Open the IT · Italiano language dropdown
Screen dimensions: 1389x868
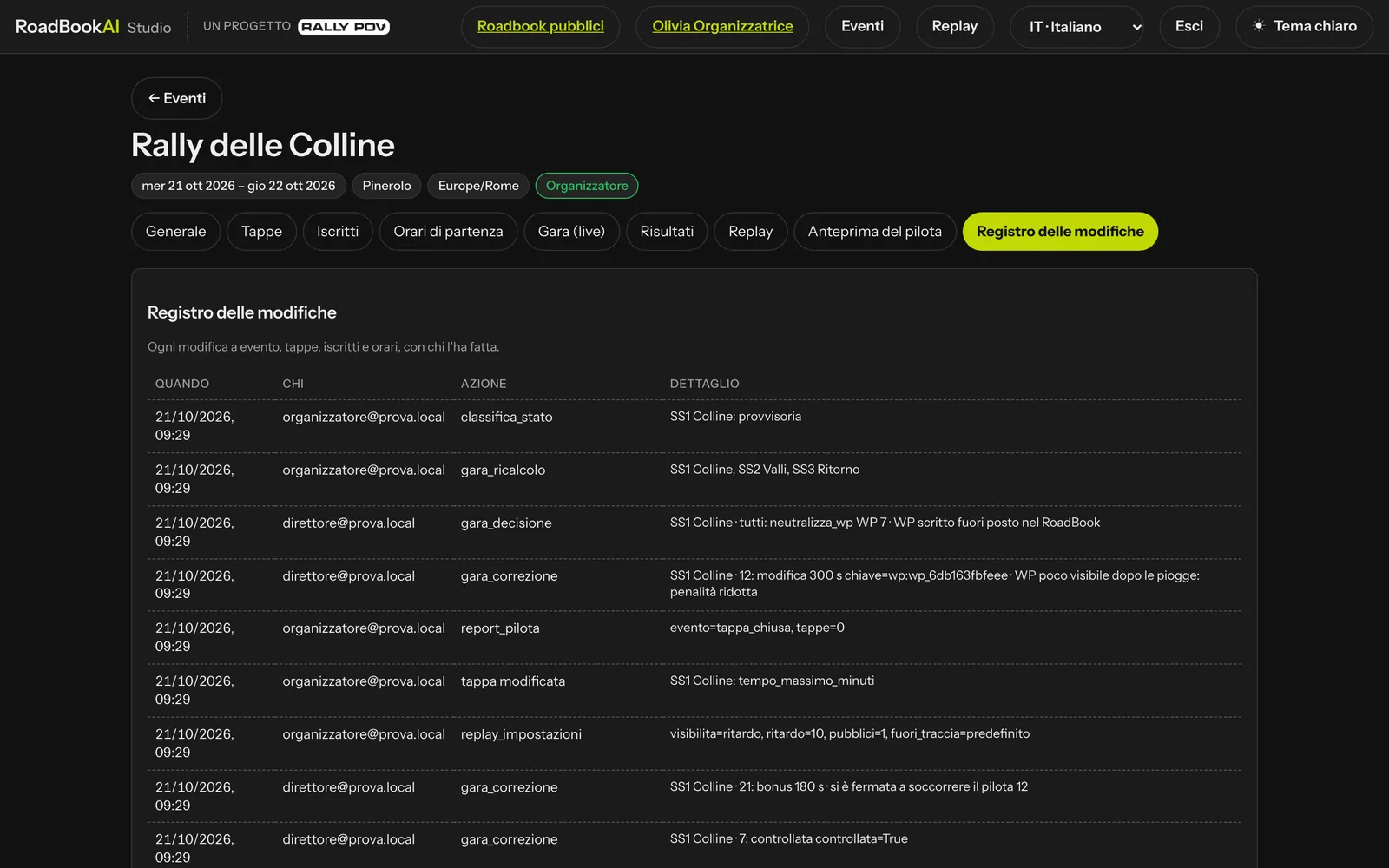coord(1076,27)
